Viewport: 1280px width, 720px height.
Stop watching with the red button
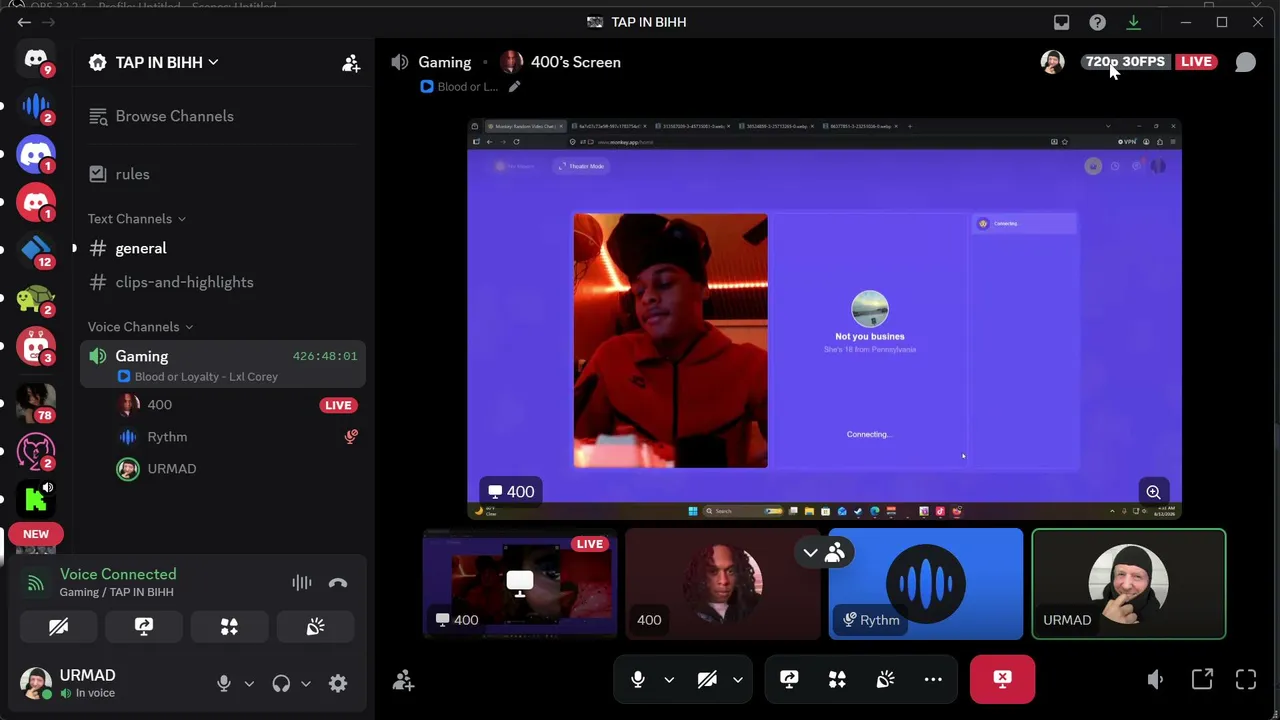point(1002,680)
